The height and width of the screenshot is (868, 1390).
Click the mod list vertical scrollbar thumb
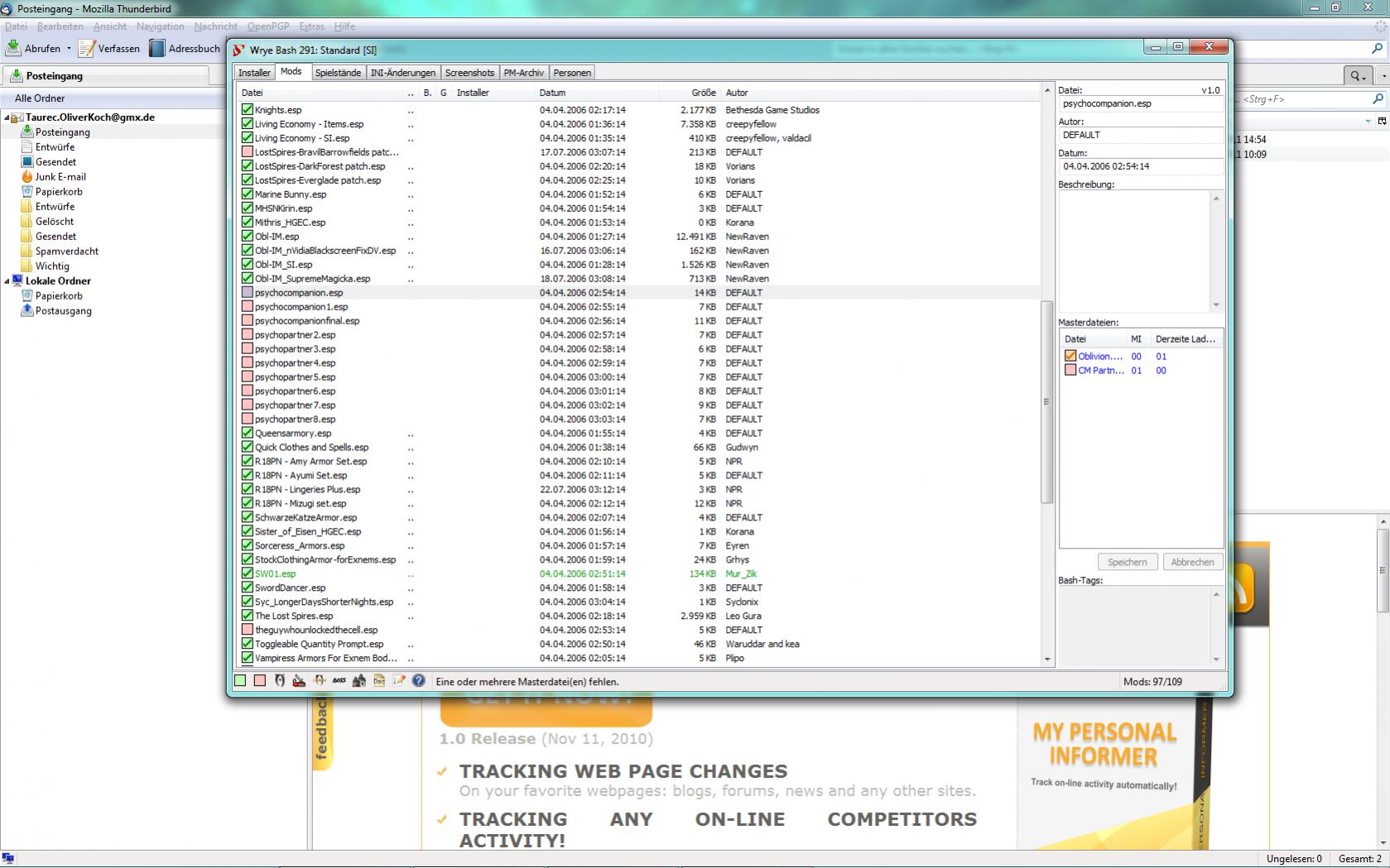(1046, 401)
